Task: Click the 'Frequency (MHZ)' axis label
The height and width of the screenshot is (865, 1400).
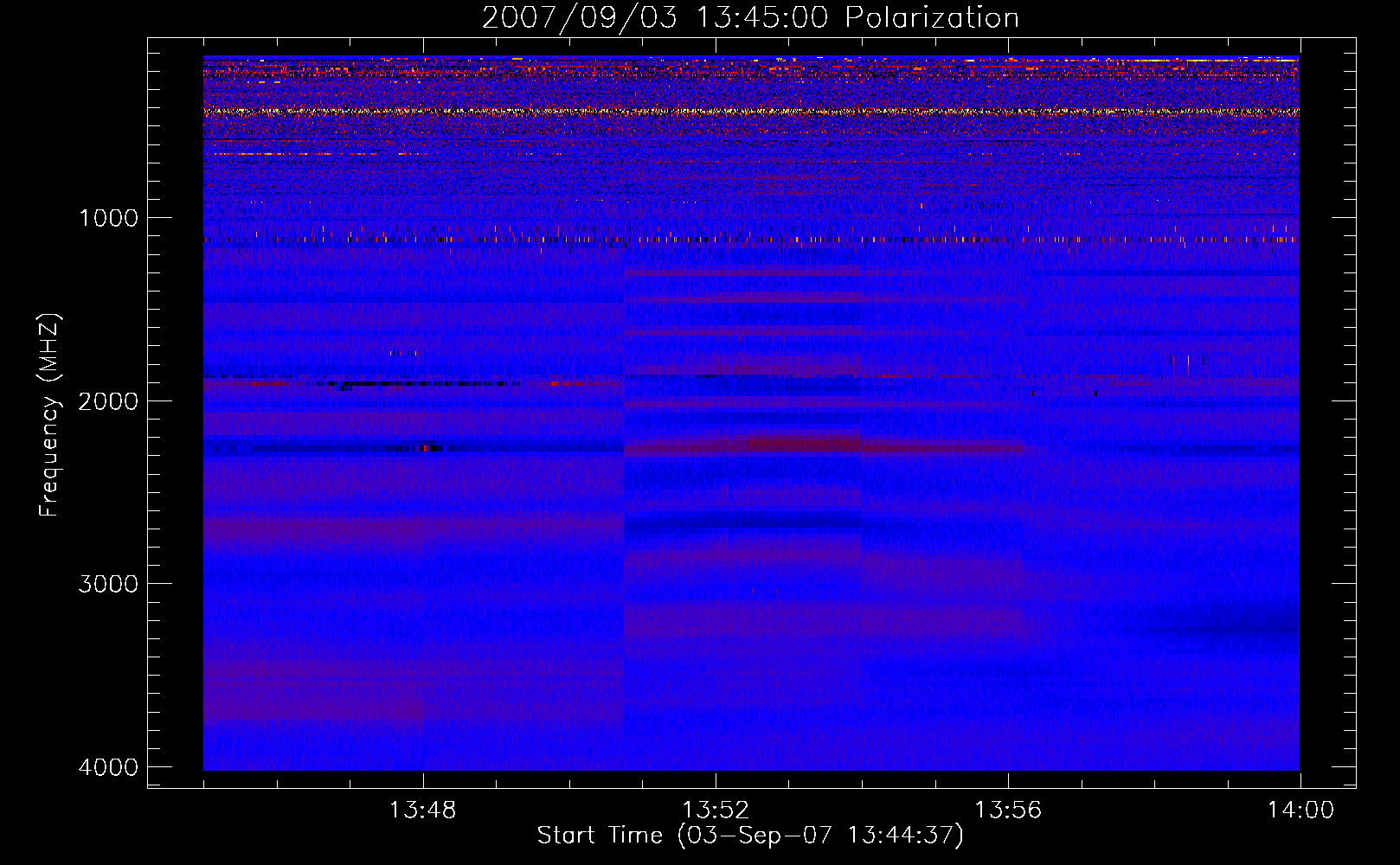Action: click(x=49, y=415)
